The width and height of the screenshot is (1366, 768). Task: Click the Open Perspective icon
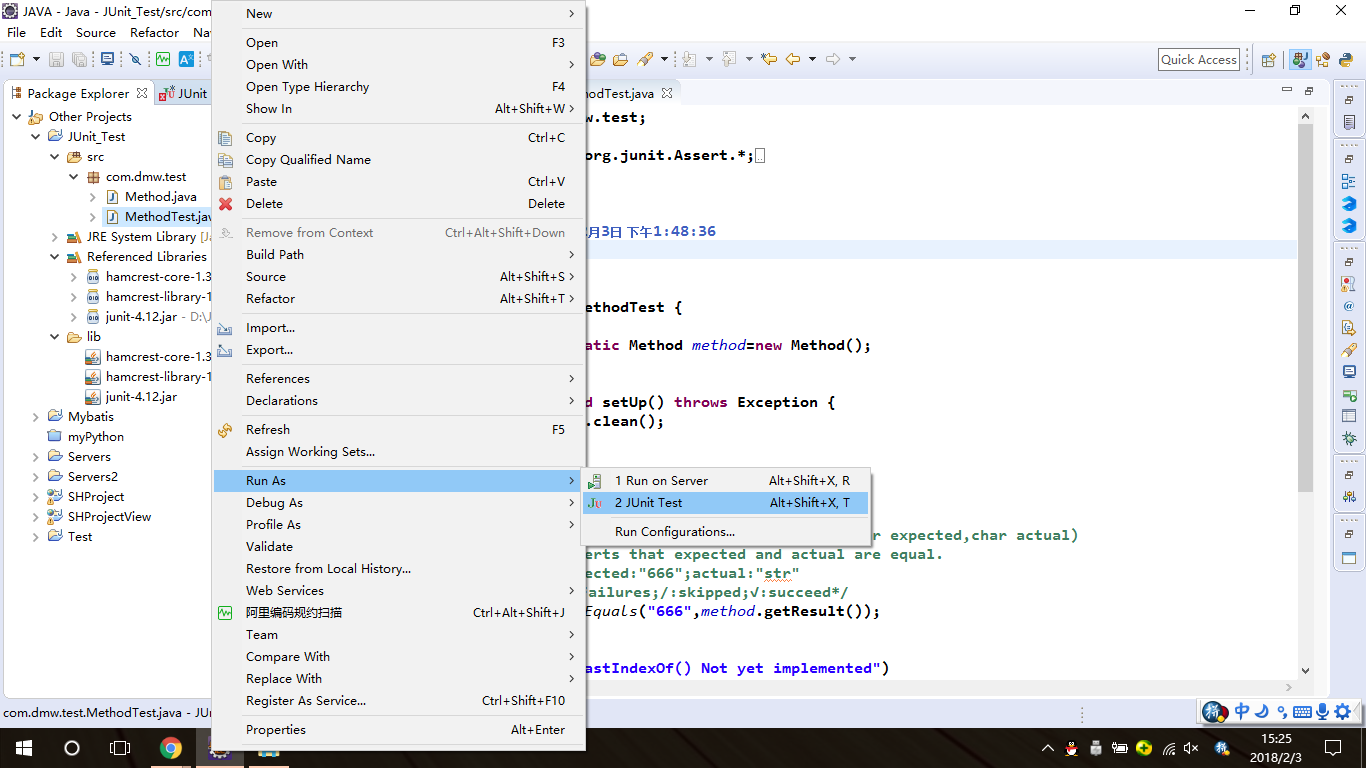coord(1268,60)
